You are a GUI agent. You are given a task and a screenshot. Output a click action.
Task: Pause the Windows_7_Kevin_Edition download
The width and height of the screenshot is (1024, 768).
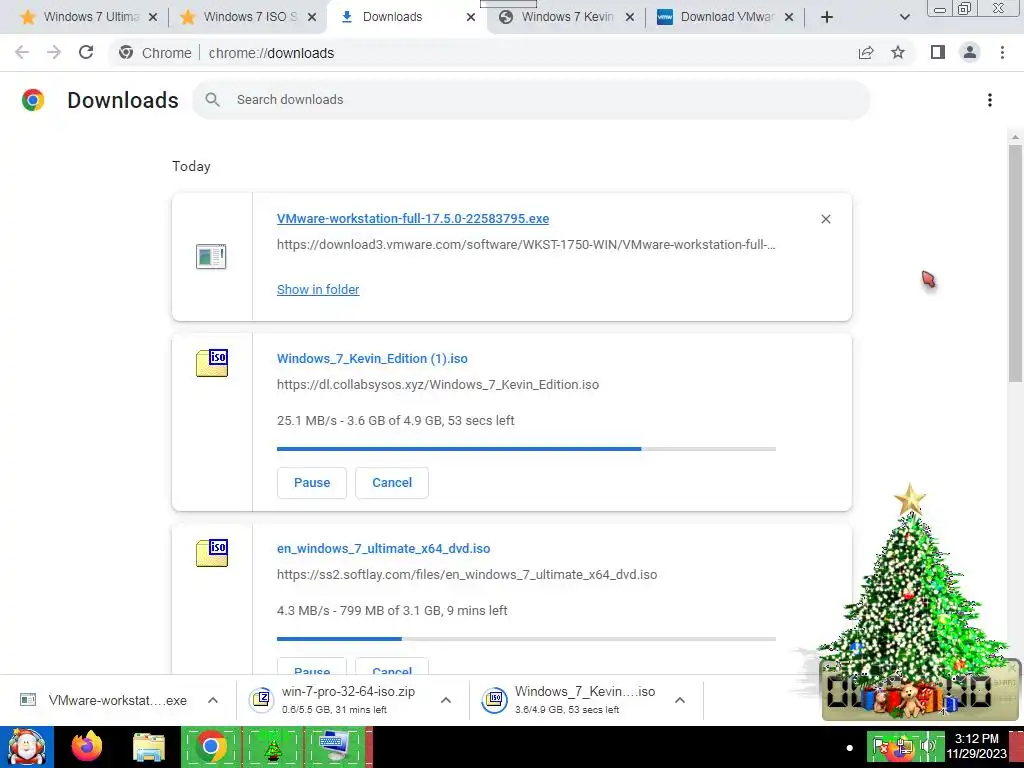[x=312, y=483]
